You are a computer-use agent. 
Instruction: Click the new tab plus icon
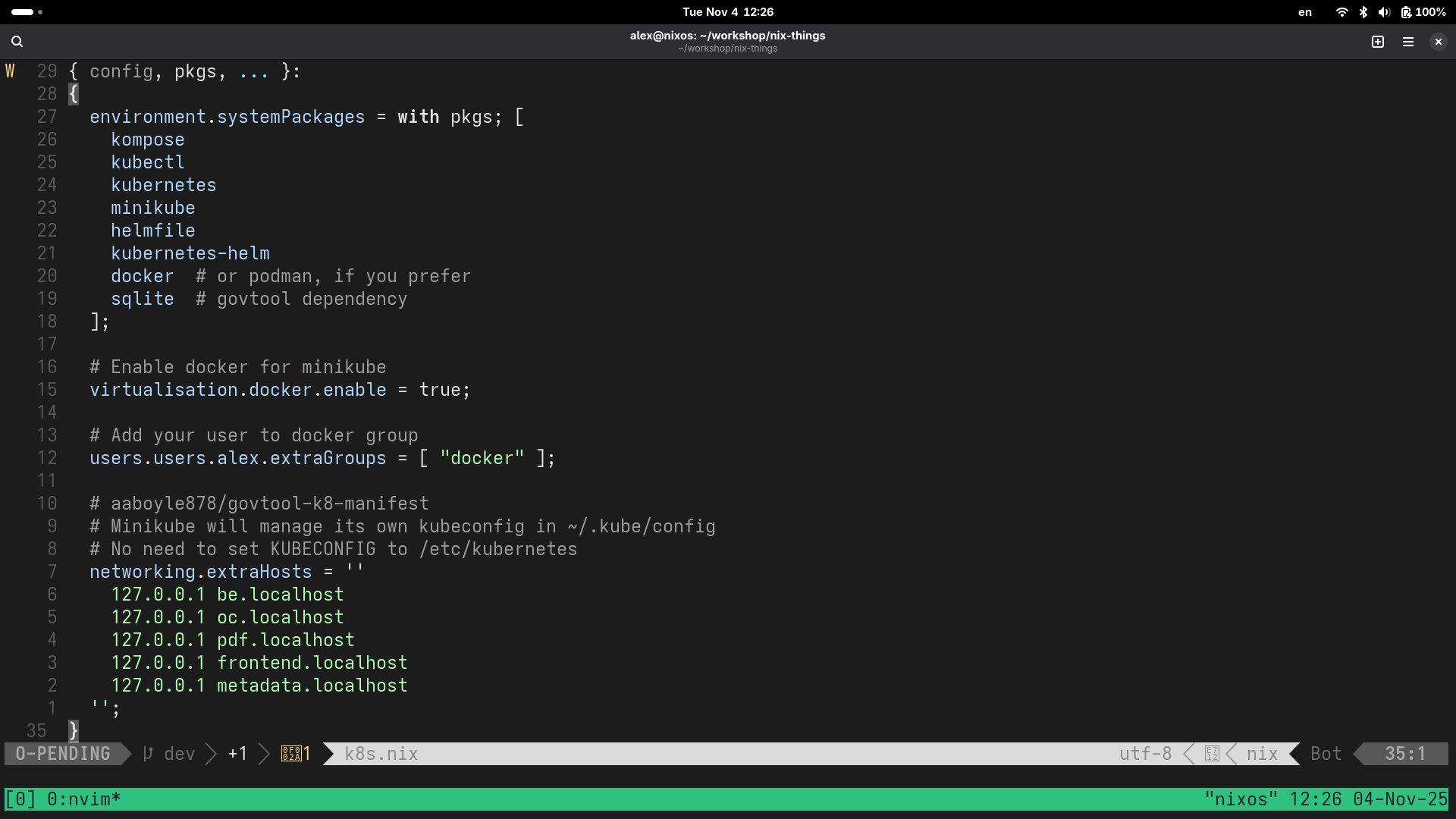click(1378, 42)
